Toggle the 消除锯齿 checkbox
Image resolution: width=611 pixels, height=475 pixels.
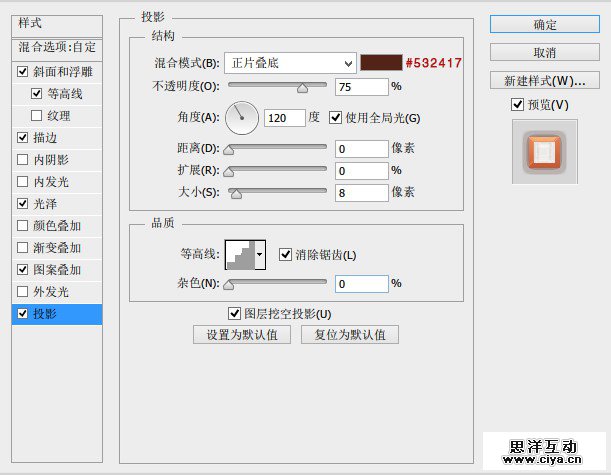(x=286, y=255)
